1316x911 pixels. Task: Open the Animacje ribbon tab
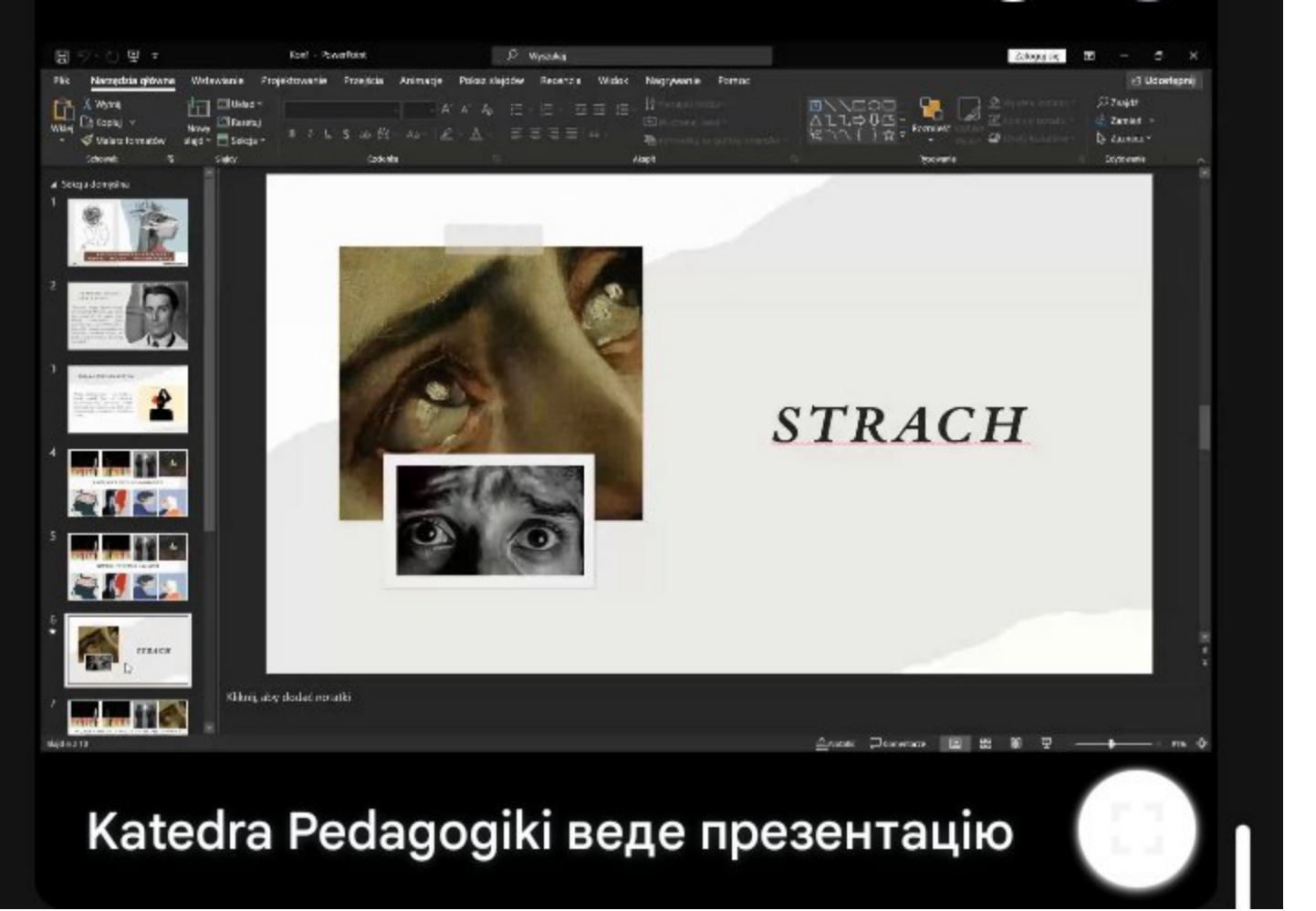click(x=421, y=80)
